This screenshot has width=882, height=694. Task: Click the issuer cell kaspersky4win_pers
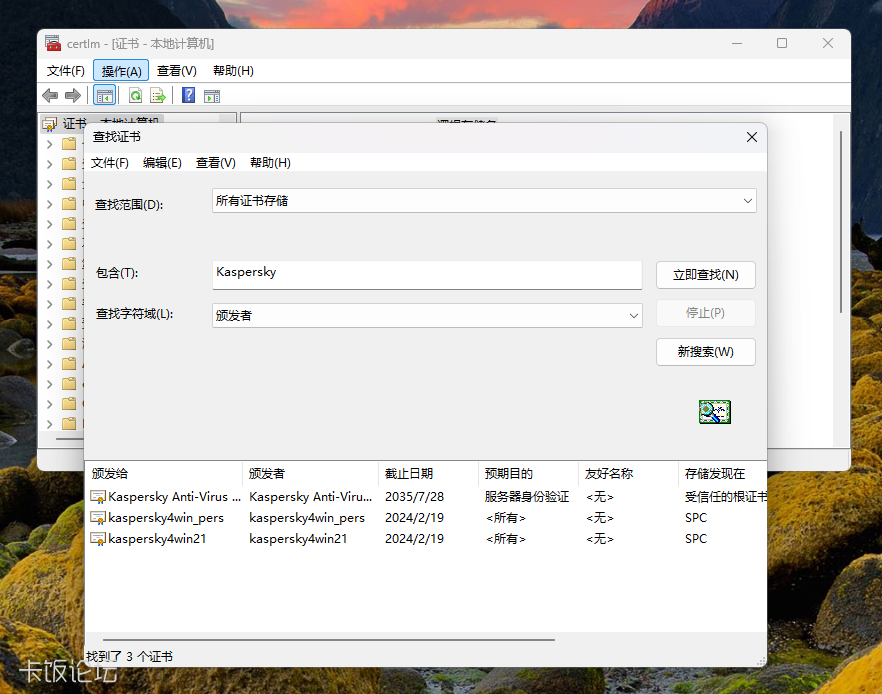tap(307, 518)
